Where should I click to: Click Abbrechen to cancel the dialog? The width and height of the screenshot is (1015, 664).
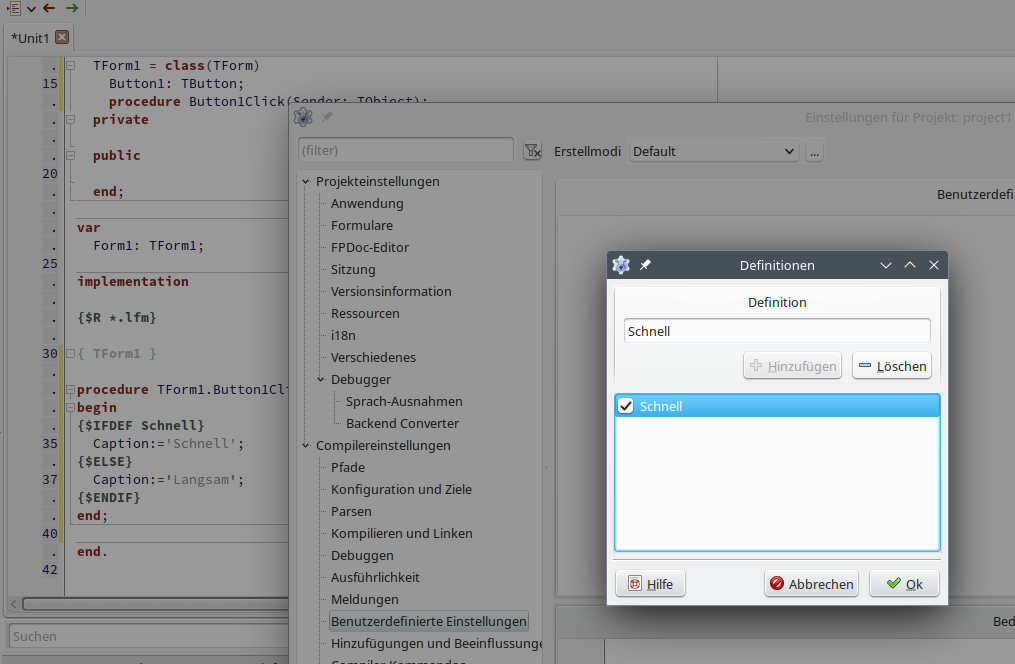[x=811, y=584]
